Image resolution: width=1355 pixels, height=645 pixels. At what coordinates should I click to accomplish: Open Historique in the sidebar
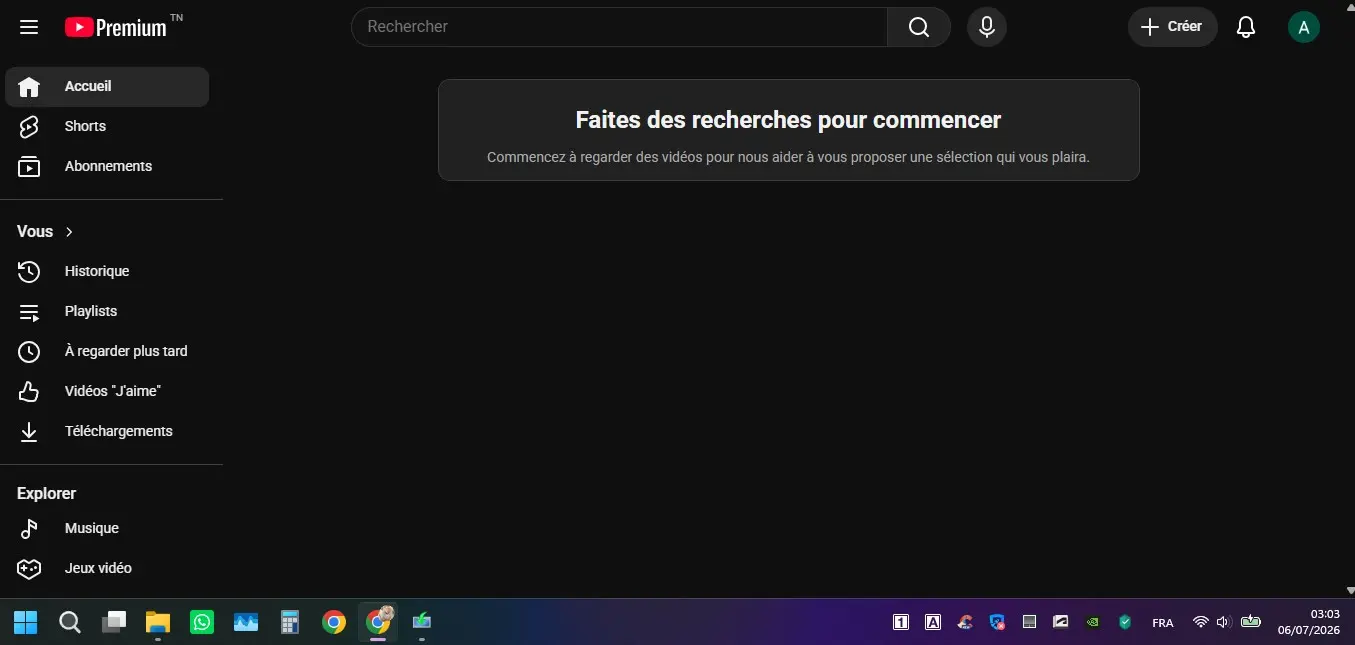[107, 271]
